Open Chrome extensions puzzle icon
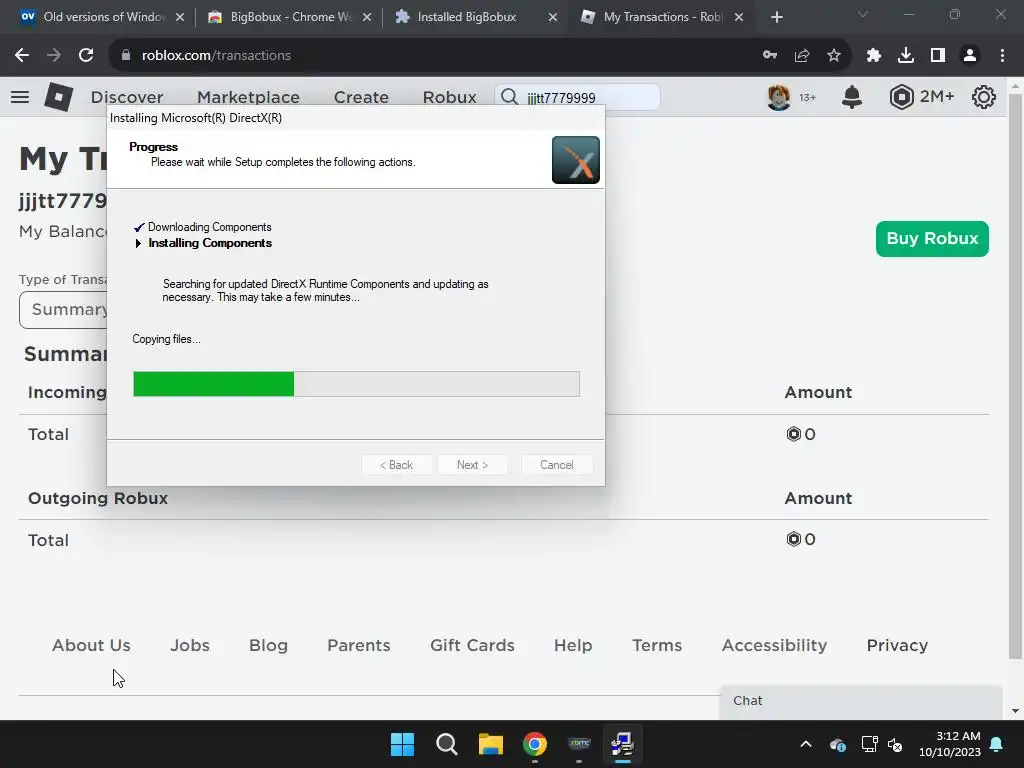Viewport: 1024px width, 768px height. (874, 56)
